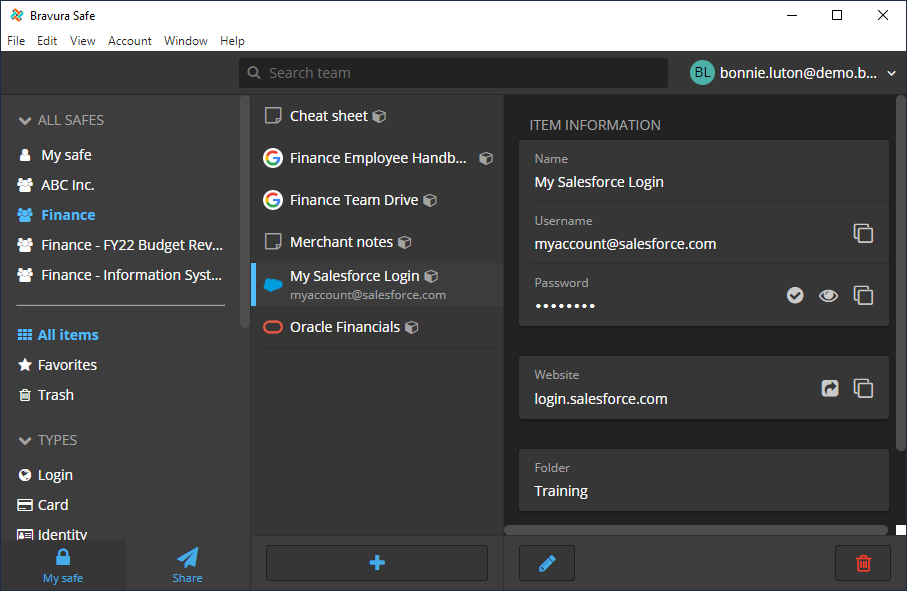Copy the username with the copy icon
The width and height of the screenshot is (907, 591).
(863, 233)
